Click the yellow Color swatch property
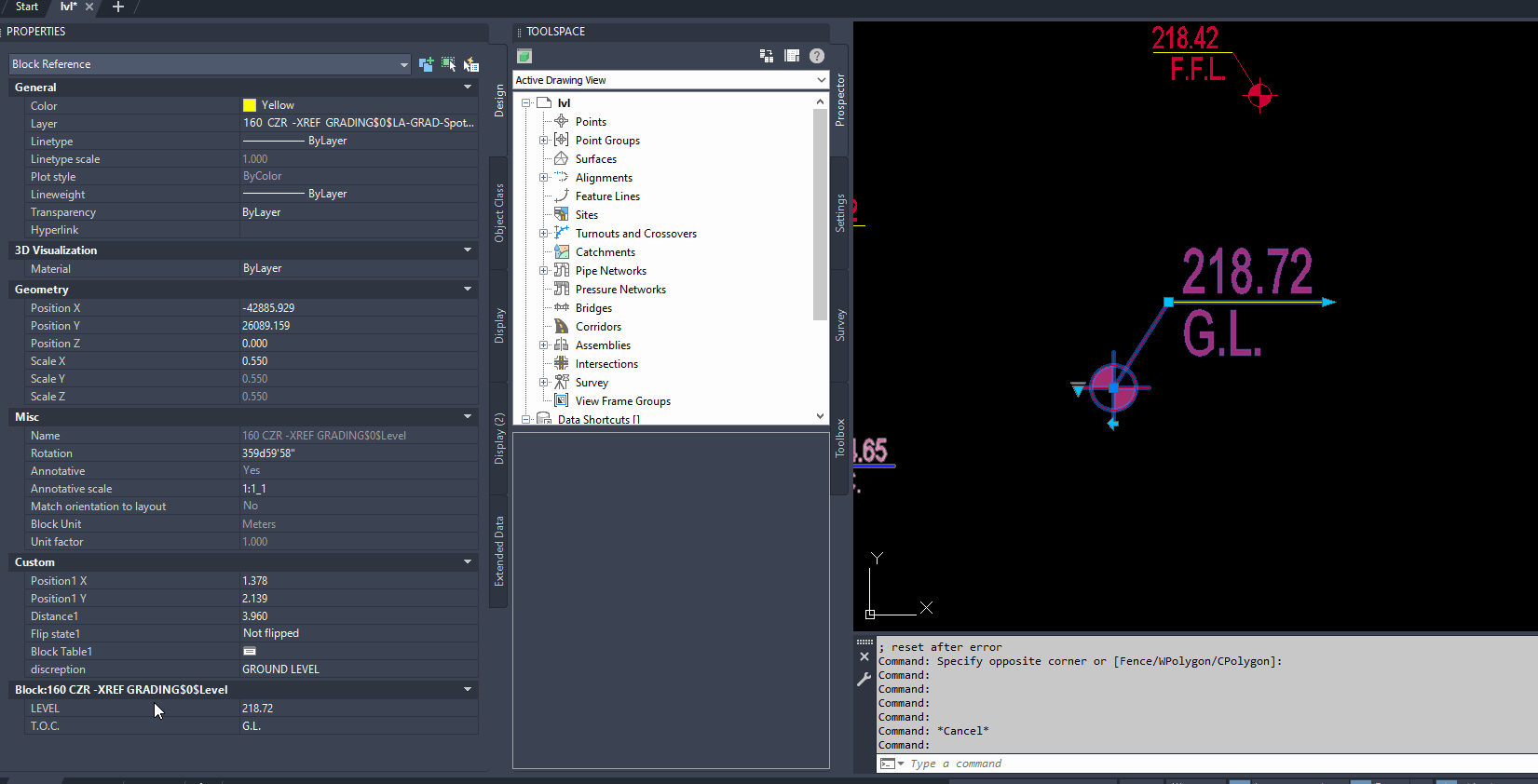Image resolution: width=1538 pixels, height=784 pixels. tap(250, 105)
